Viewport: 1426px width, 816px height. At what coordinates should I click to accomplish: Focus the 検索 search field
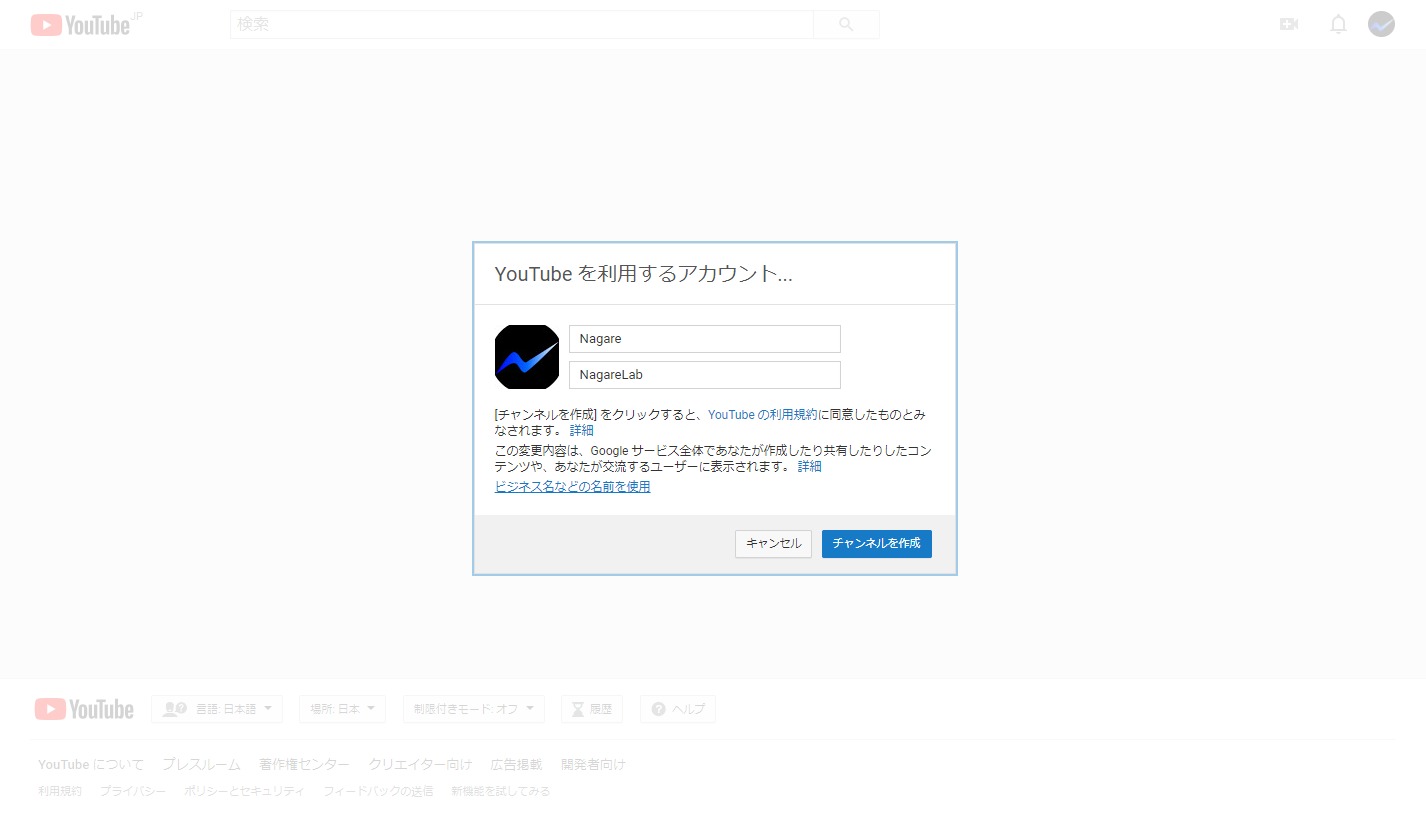[522, 25]
